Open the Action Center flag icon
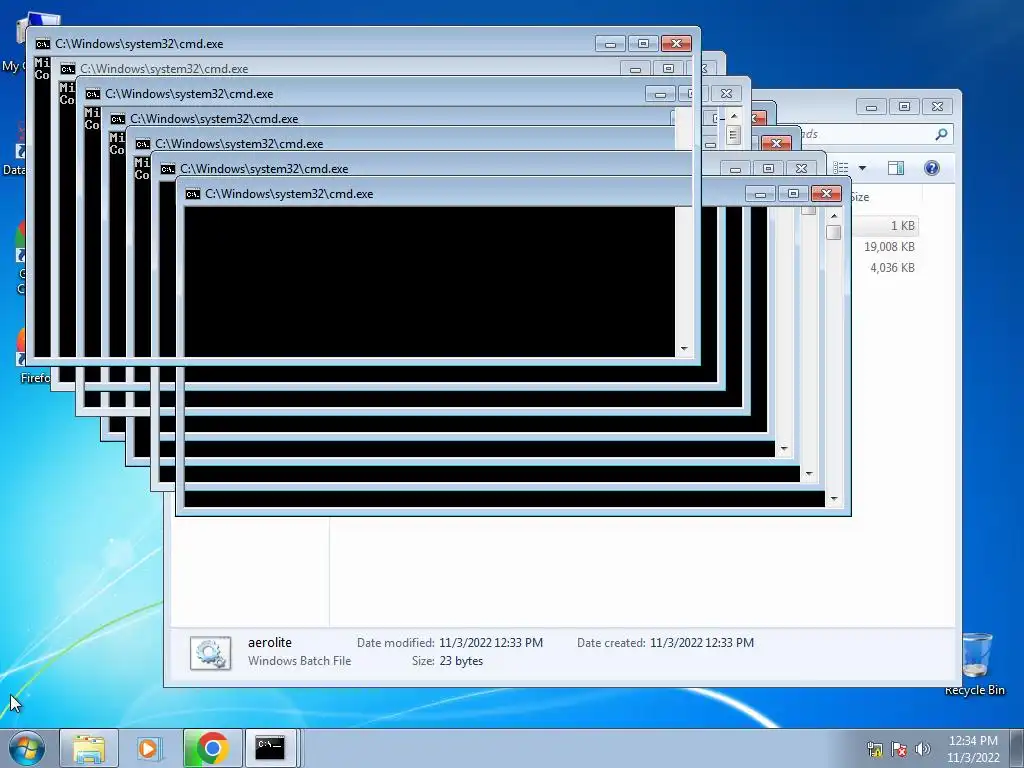Screen dimensions: 1024x768 (899, 749)
